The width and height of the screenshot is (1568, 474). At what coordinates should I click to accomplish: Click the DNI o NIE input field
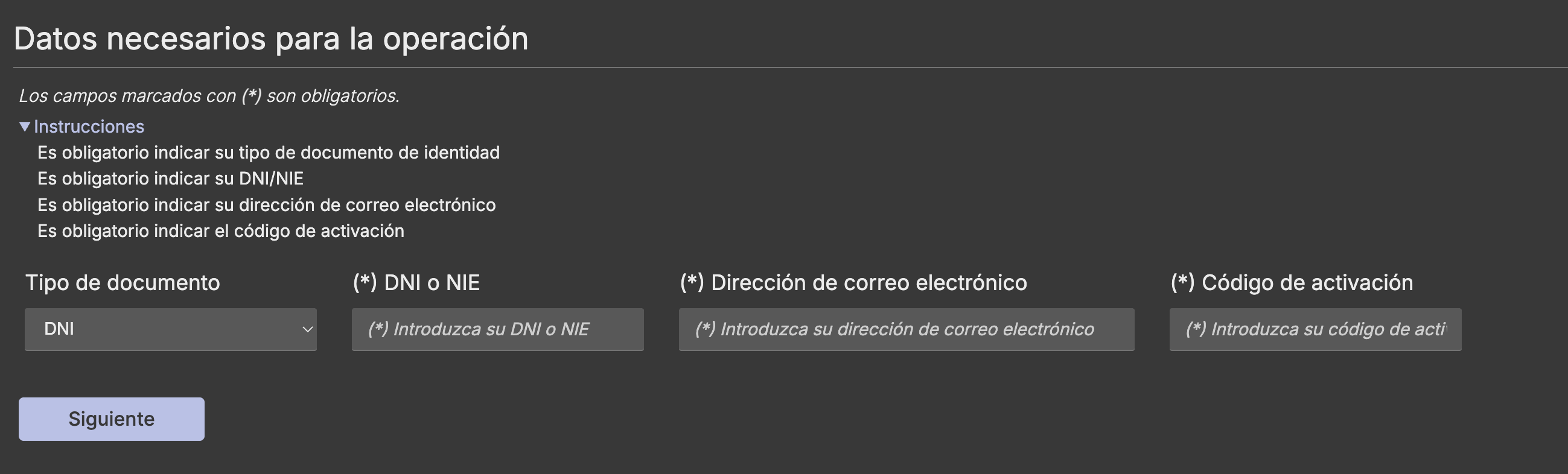(x=497, y=329)
